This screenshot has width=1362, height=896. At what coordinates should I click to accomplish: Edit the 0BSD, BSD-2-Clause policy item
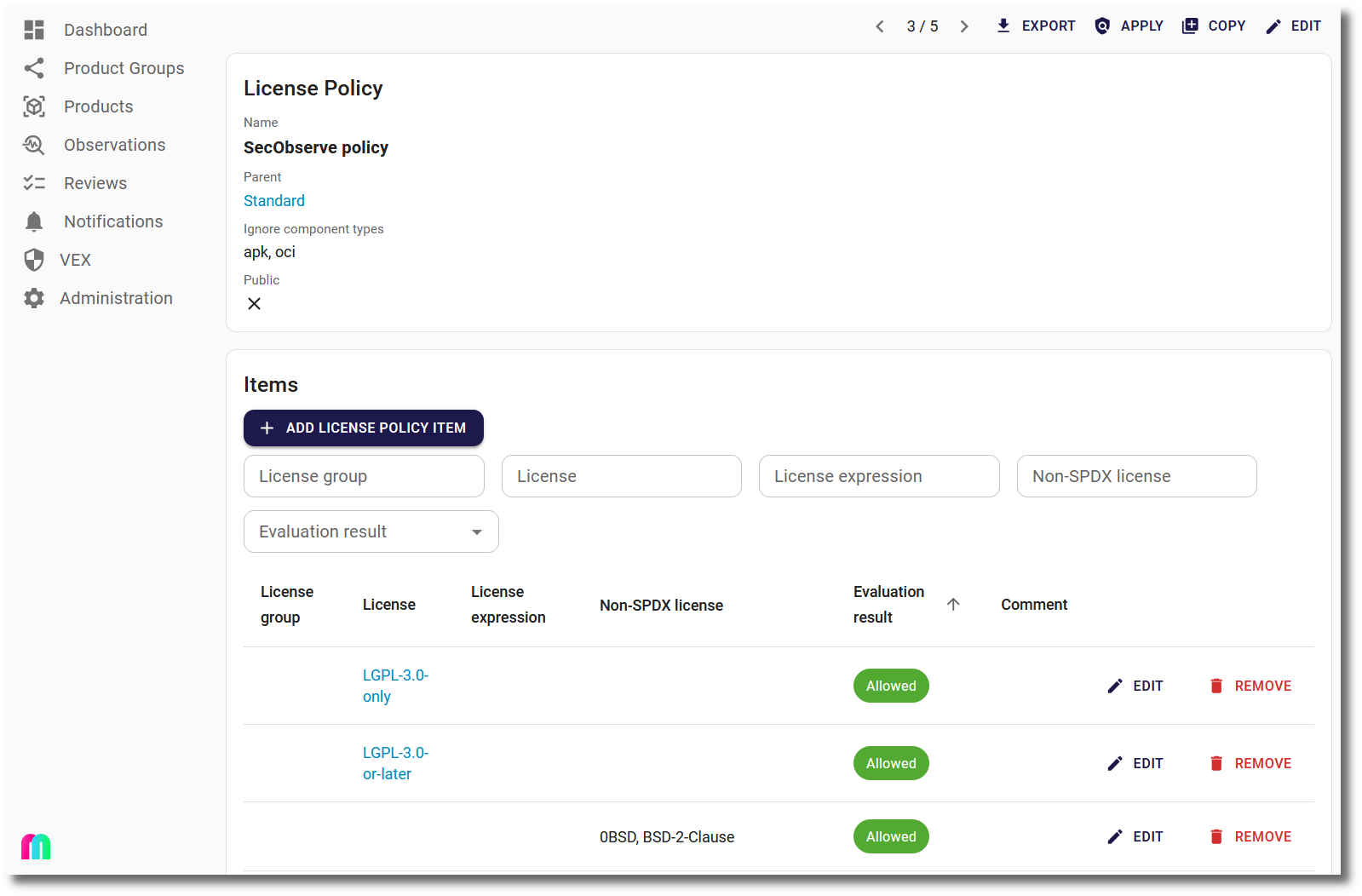click(x=1135, y=836)
